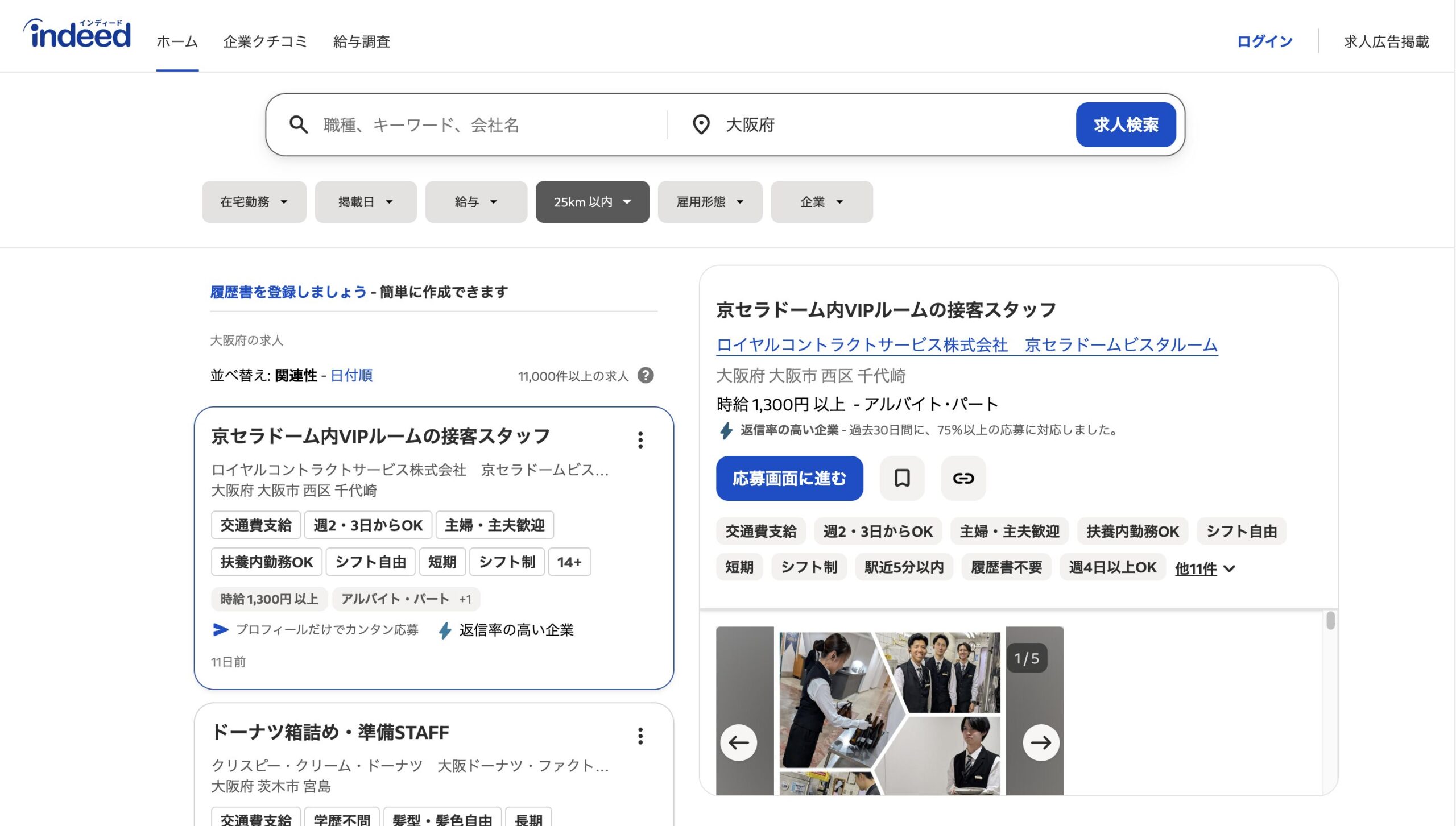Click the 応募画面に進む button
Screen dimensions: 1456x826
tap(789, 478)
